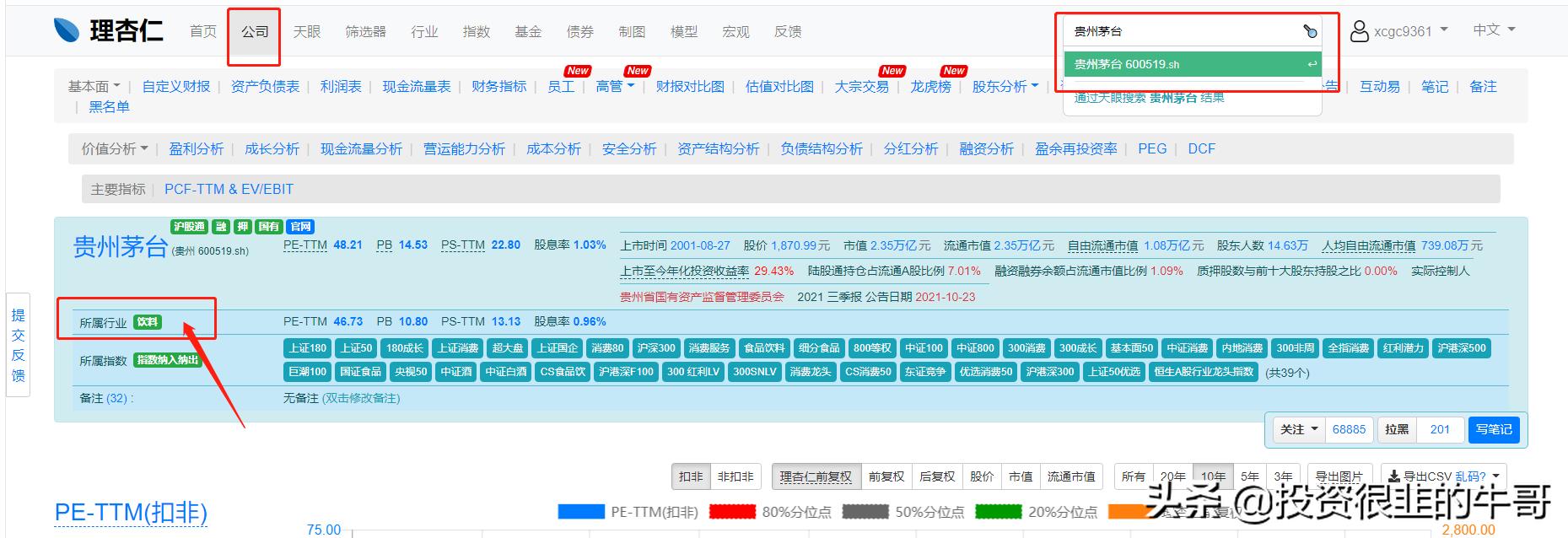
Task: Switch chart overlay to 股价
Action: (x=982, y=476)
